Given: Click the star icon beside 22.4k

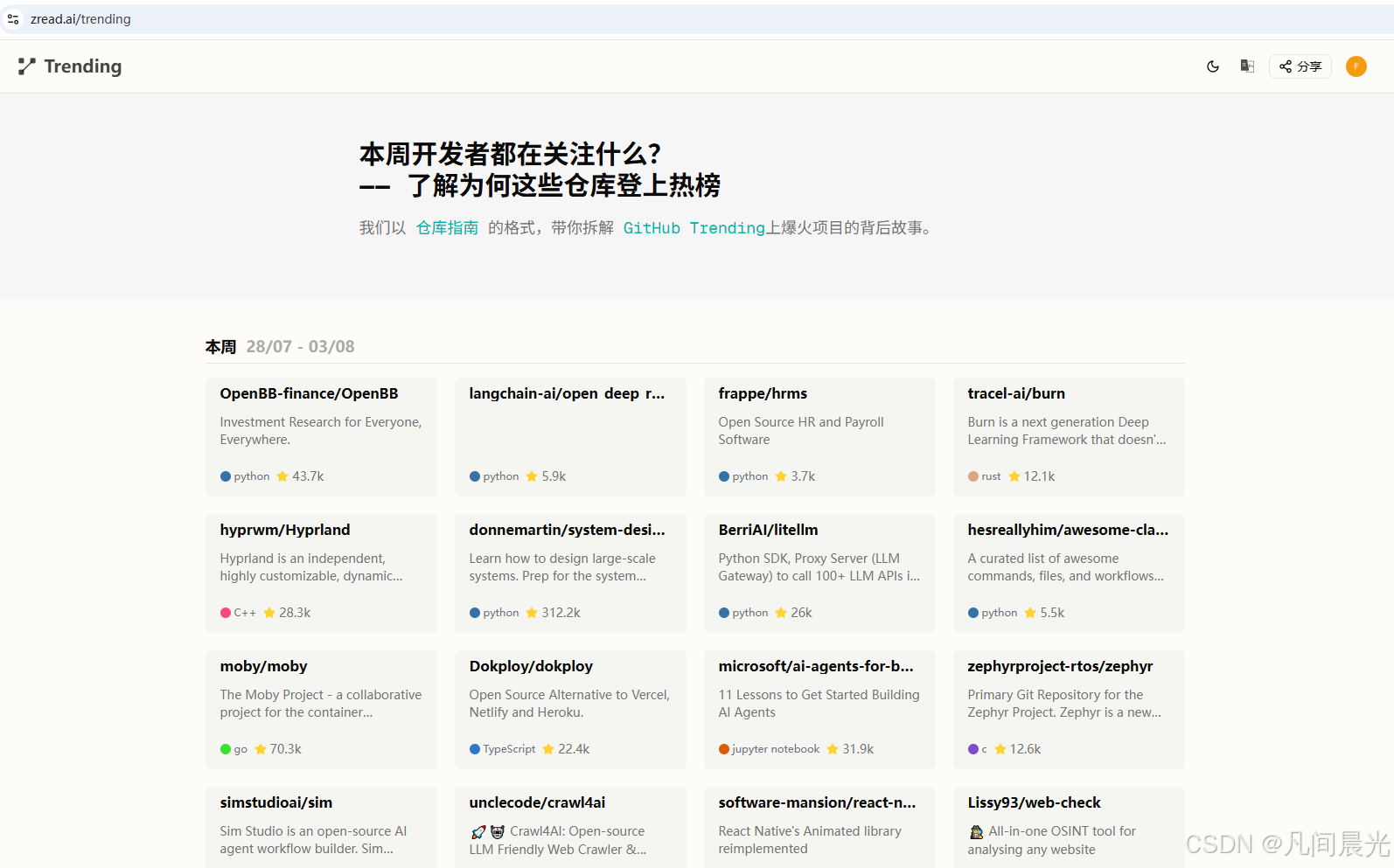Looking at the screenshot, I should coord(548,749).
